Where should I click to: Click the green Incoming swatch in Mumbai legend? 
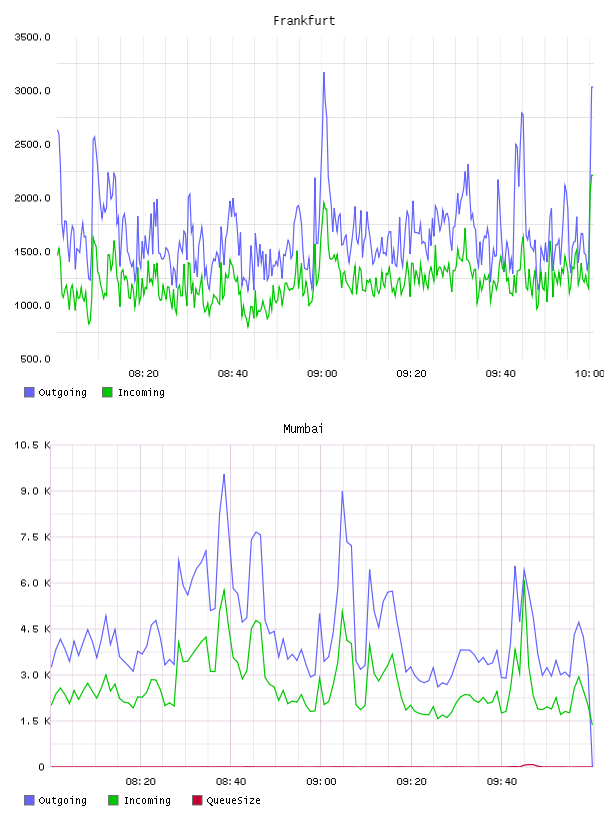tap(113, 800)
